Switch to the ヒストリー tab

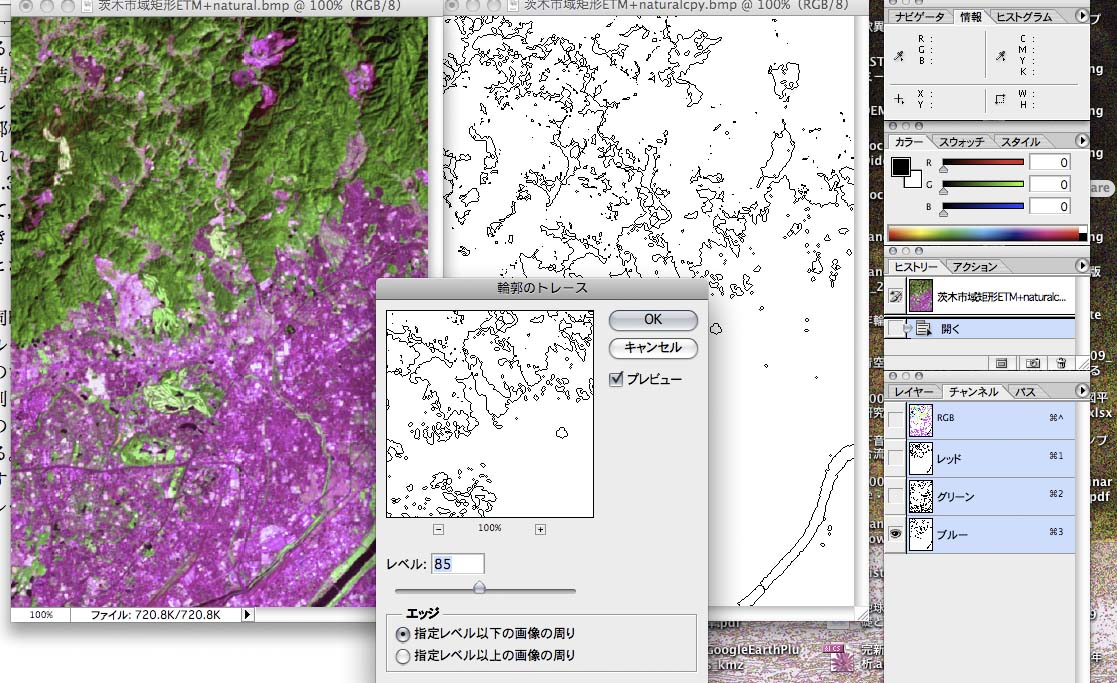[x=916, y=266]
